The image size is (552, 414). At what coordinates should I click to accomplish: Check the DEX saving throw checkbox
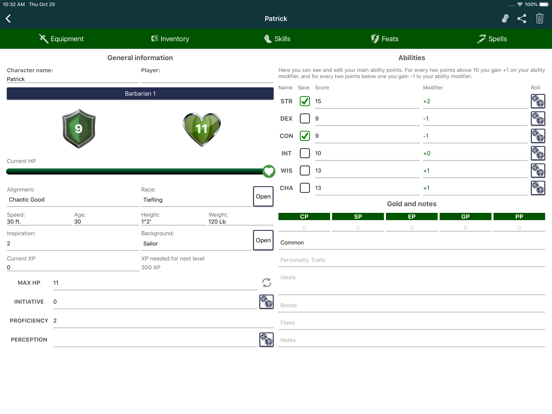pyautogui.click(x=305, y=119)
